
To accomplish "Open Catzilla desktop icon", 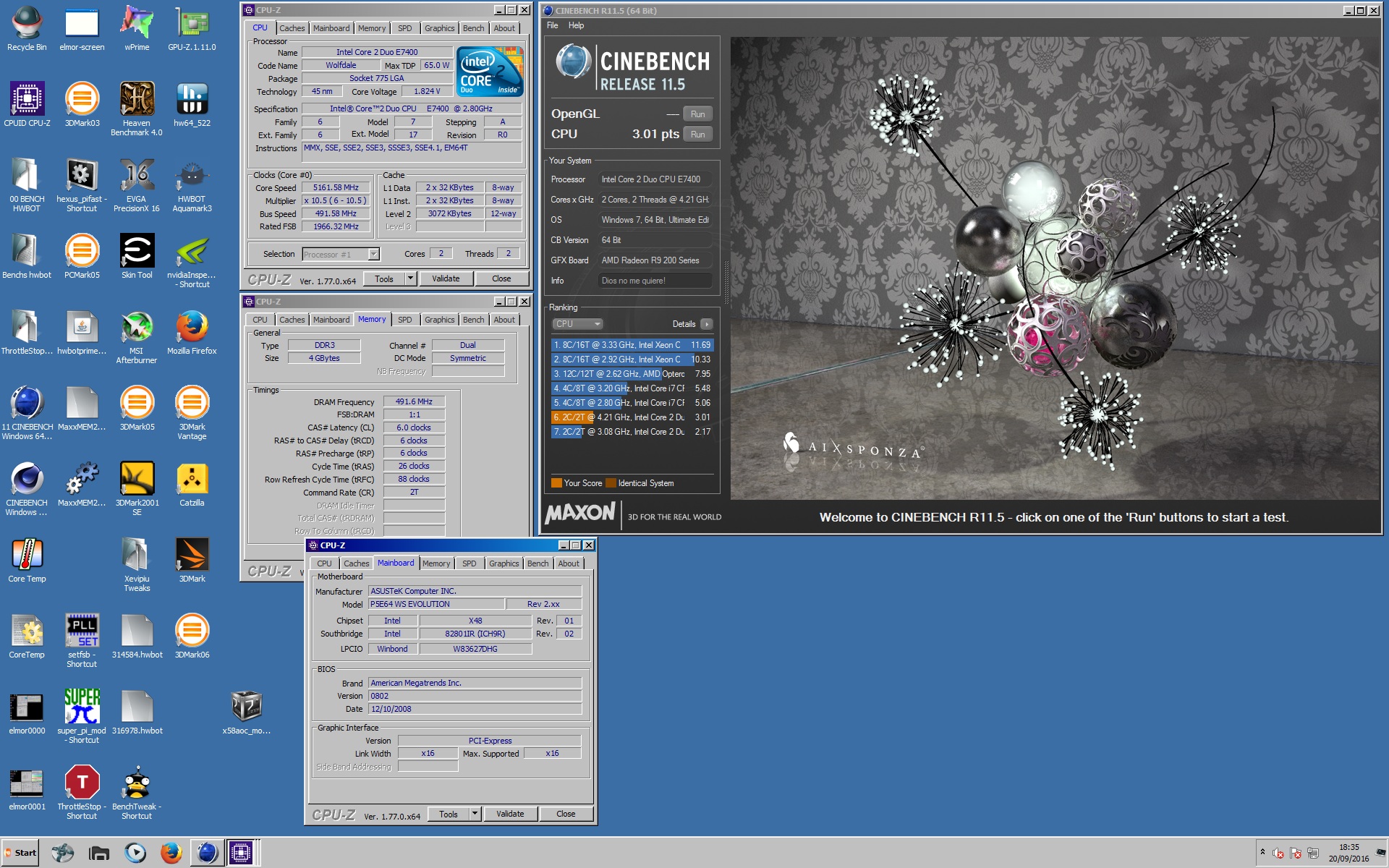I will pyautogui.click(x=192, y=483).
